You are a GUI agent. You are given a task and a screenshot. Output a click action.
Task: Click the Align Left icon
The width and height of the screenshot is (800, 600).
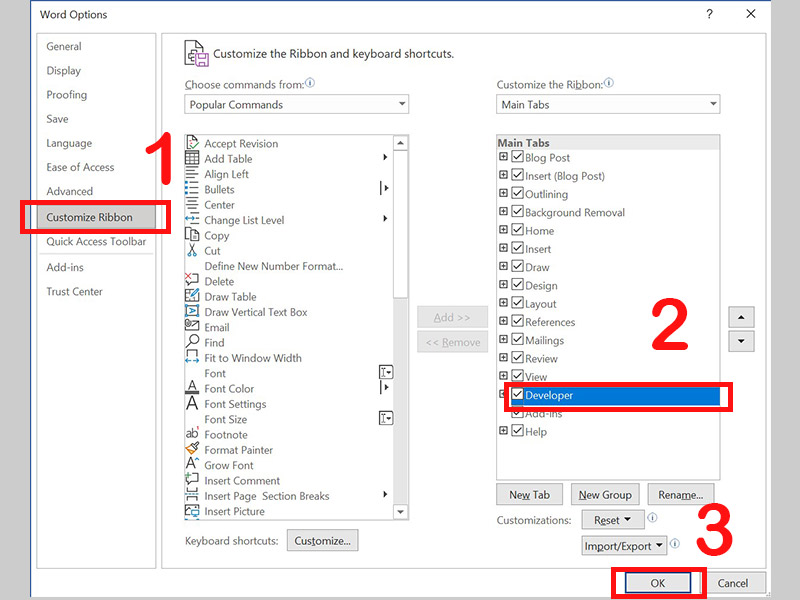click(192, 173)
